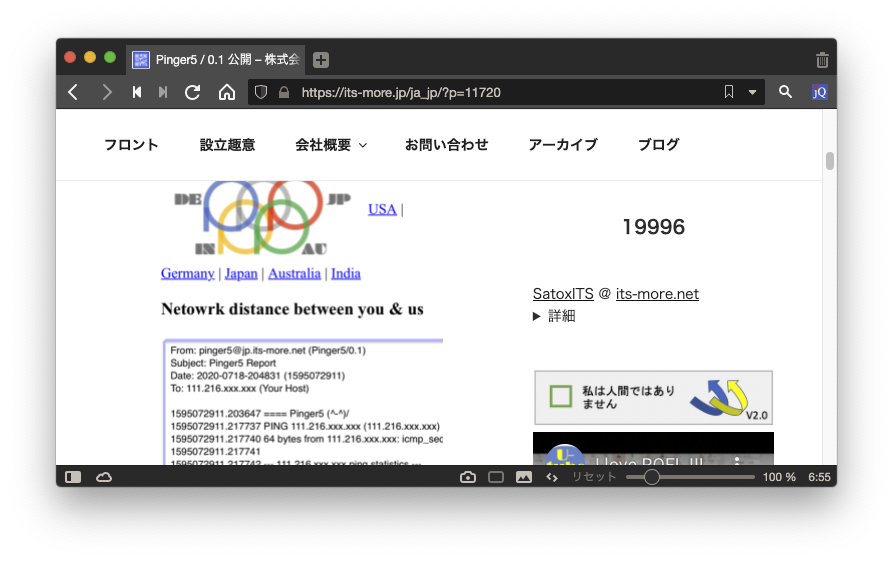
Task: Toggle image loading in status bar
Action: 523,477
